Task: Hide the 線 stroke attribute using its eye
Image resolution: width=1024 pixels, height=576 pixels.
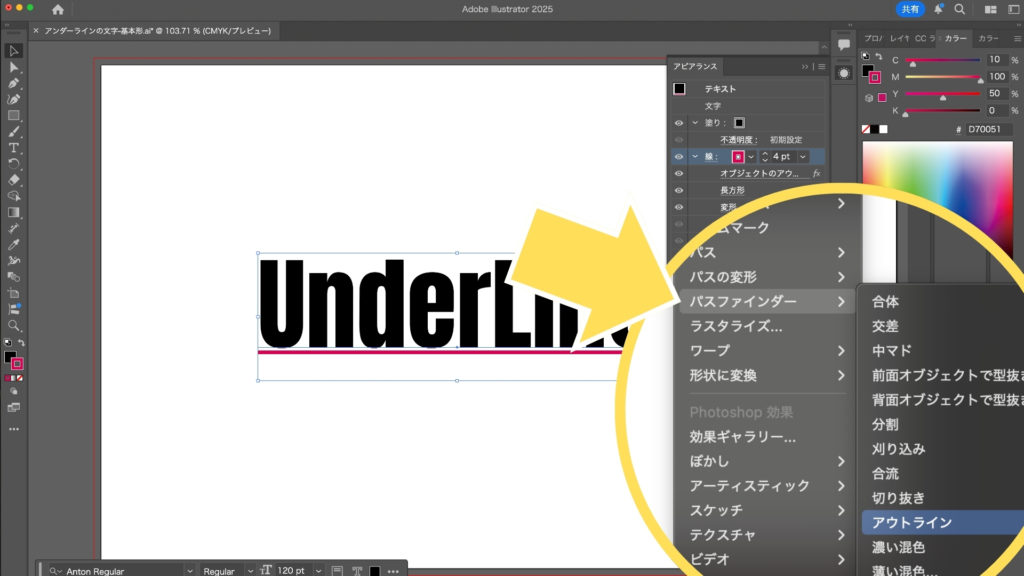Action: (679, 157)
